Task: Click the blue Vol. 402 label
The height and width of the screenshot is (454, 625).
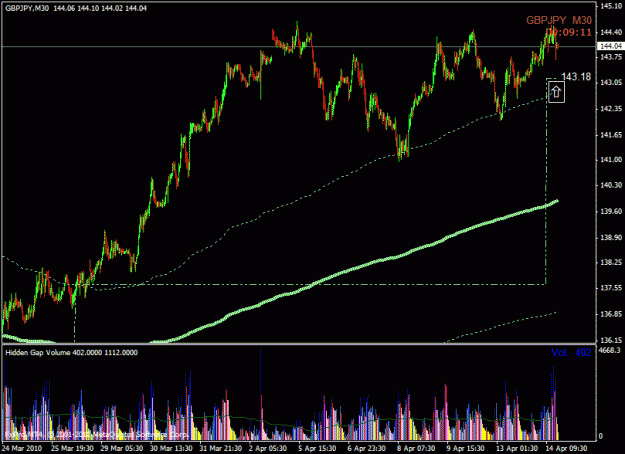Action: [x=571, y=352]
